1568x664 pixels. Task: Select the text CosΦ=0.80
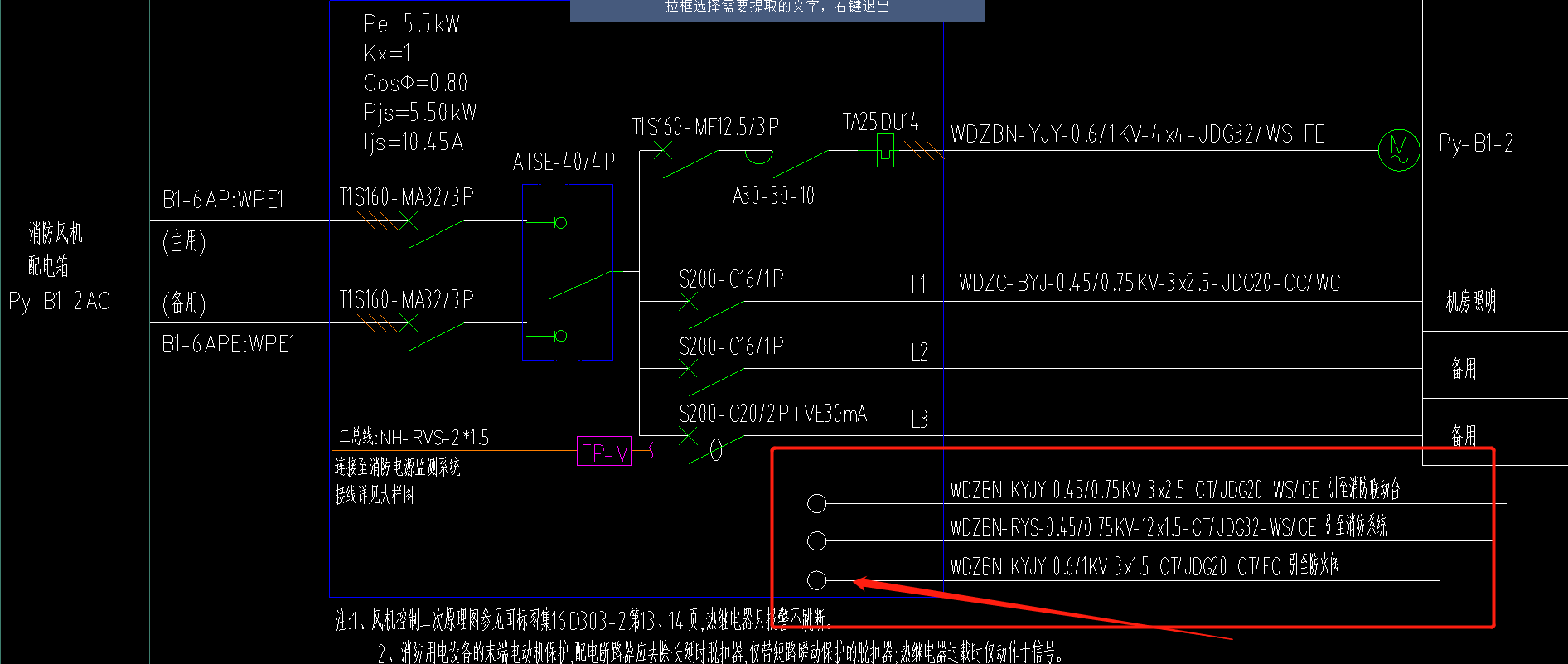415,83
